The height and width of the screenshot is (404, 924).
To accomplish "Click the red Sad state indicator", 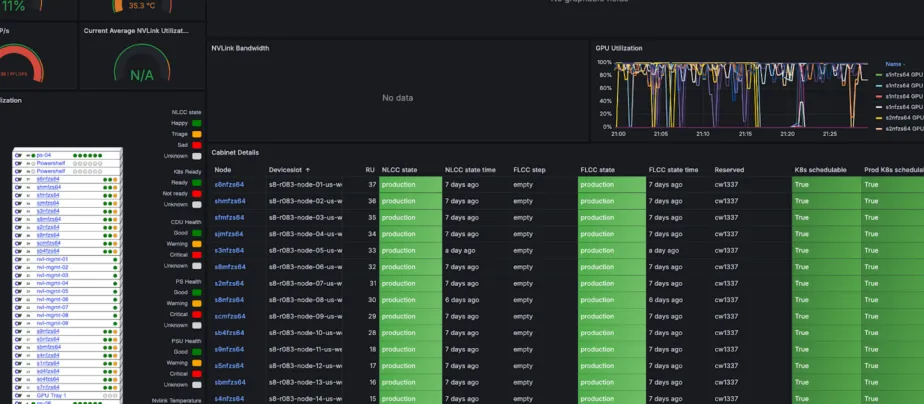I will pyautogui.click(x=197, y=145).
